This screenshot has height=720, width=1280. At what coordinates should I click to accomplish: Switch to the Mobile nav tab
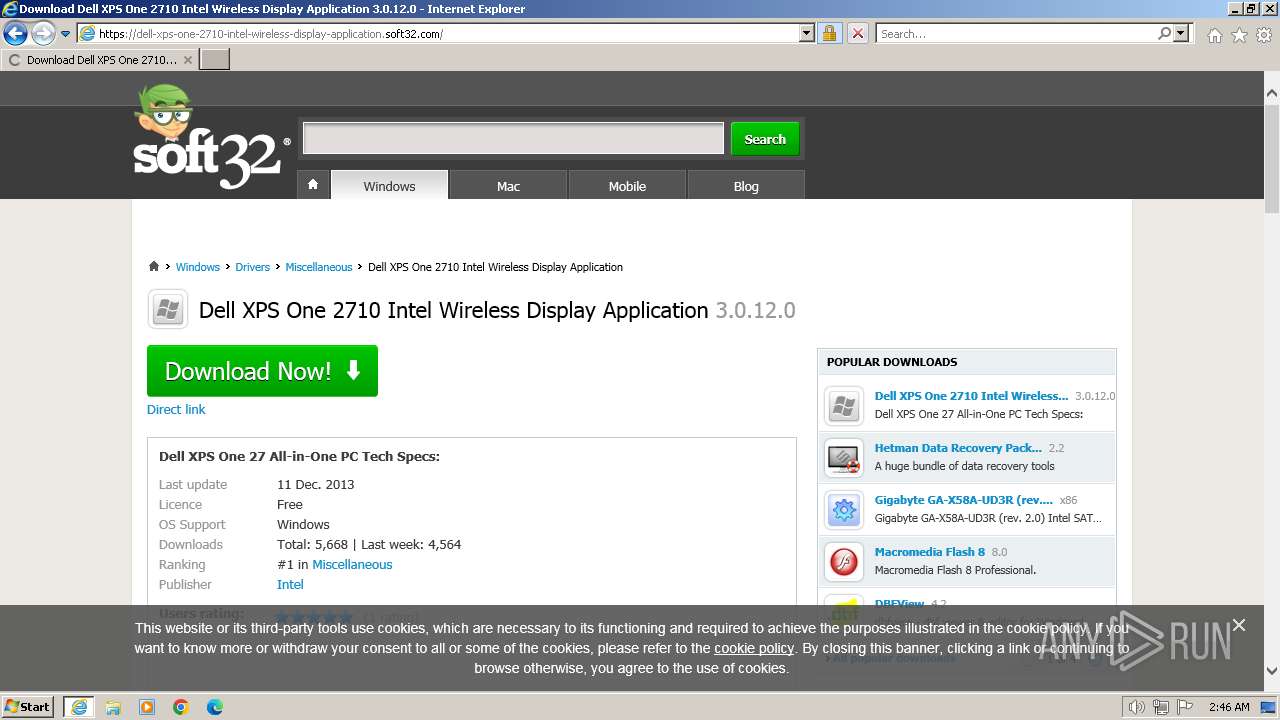(627, 186)
